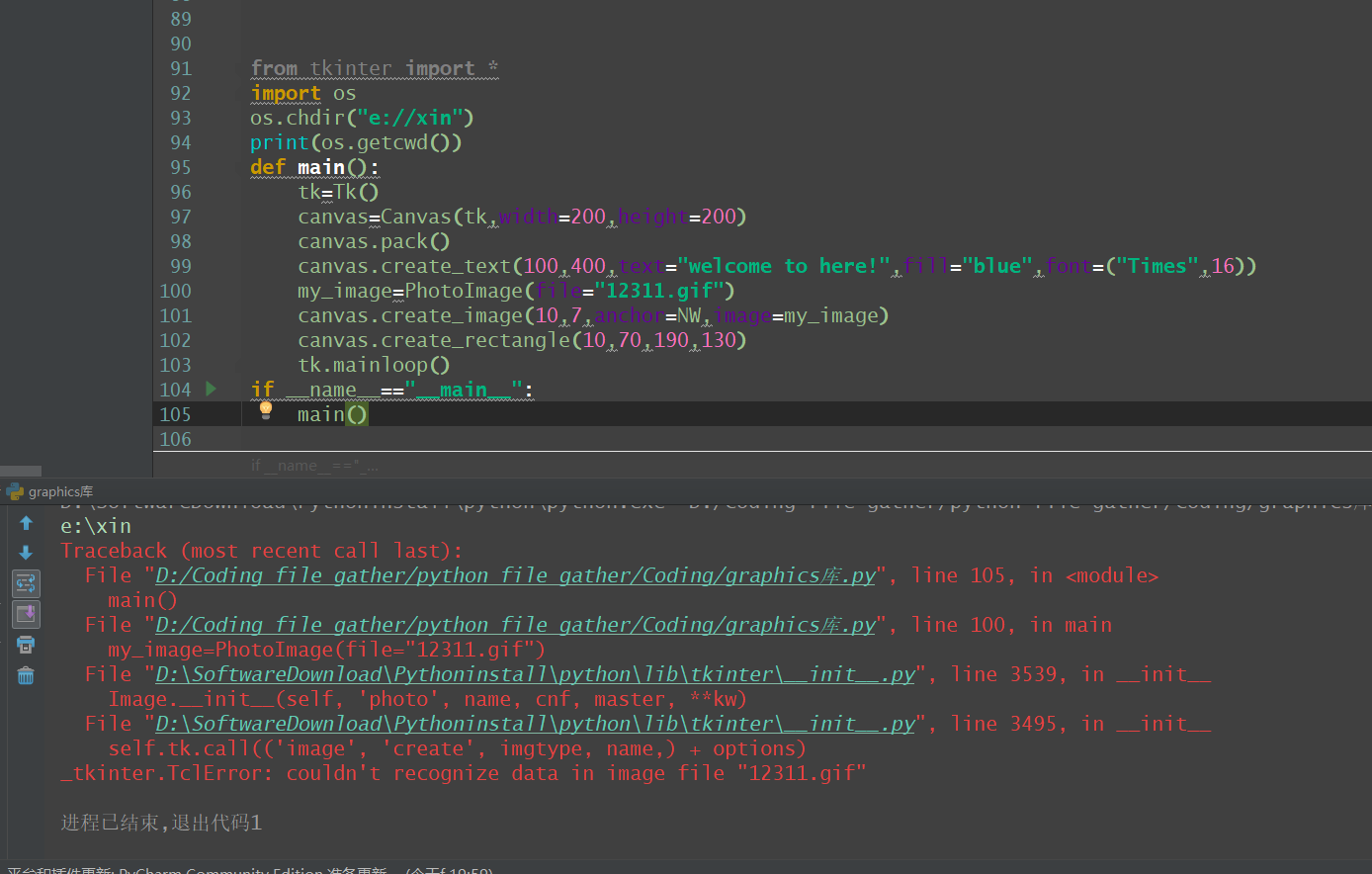Click line number 100 in gutter
Viewport: 1372px width, 874px height.
[175, 291]
